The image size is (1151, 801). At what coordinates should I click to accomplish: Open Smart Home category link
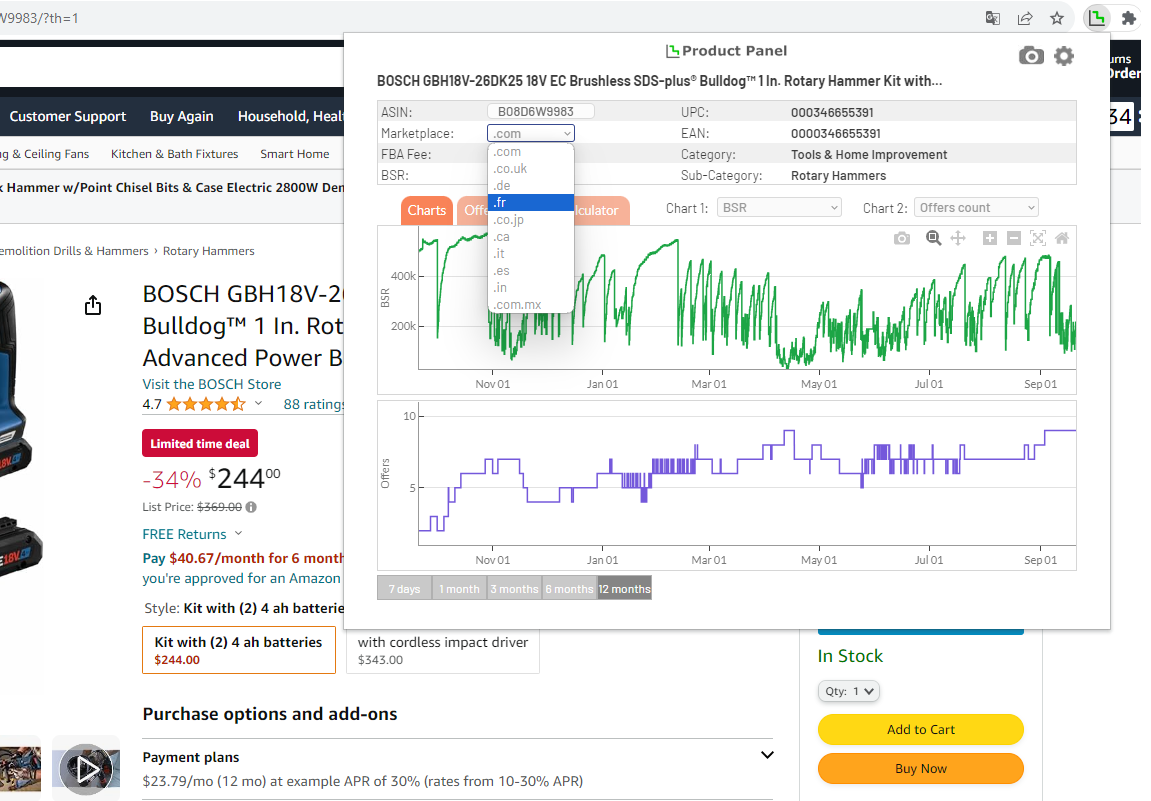pos(294,154)
